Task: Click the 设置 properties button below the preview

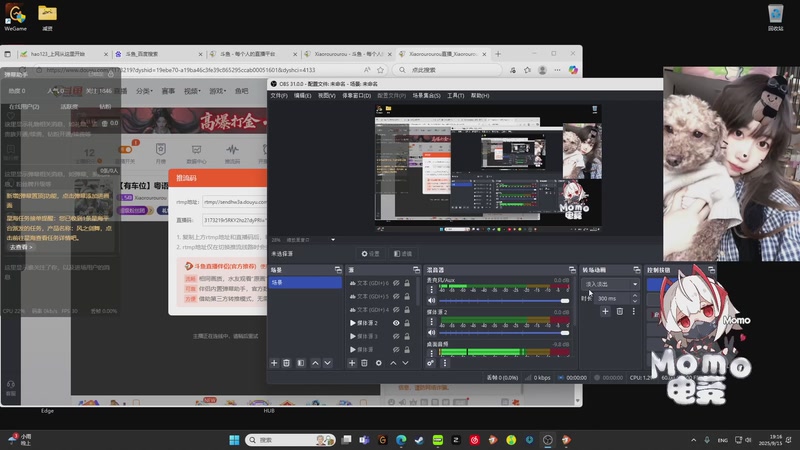Action: tap(371, 254)
